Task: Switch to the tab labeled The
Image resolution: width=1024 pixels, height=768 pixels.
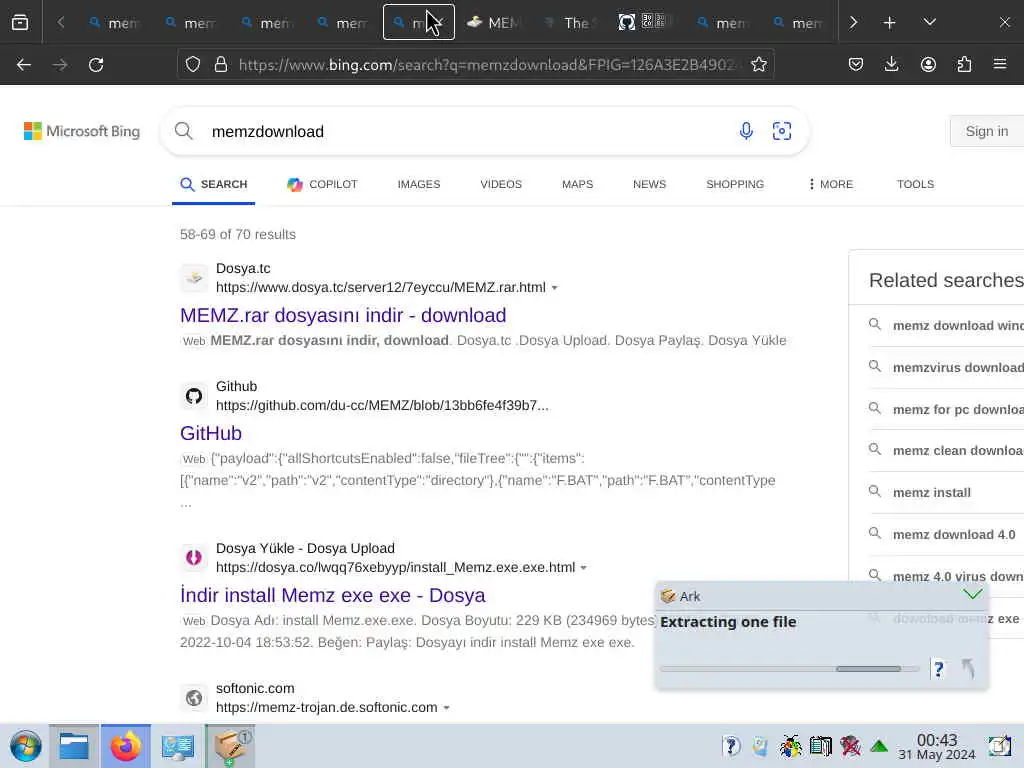Action: click(569, 22)
